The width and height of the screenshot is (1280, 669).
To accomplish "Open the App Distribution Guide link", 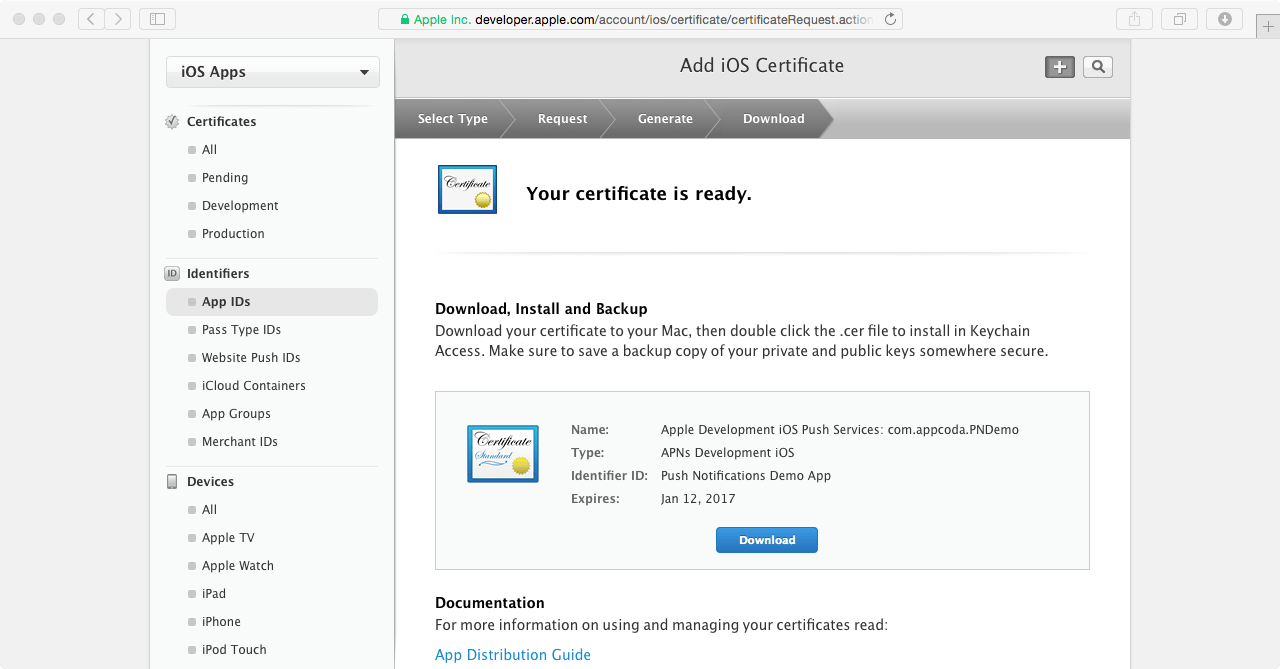I will coord(513,655).
